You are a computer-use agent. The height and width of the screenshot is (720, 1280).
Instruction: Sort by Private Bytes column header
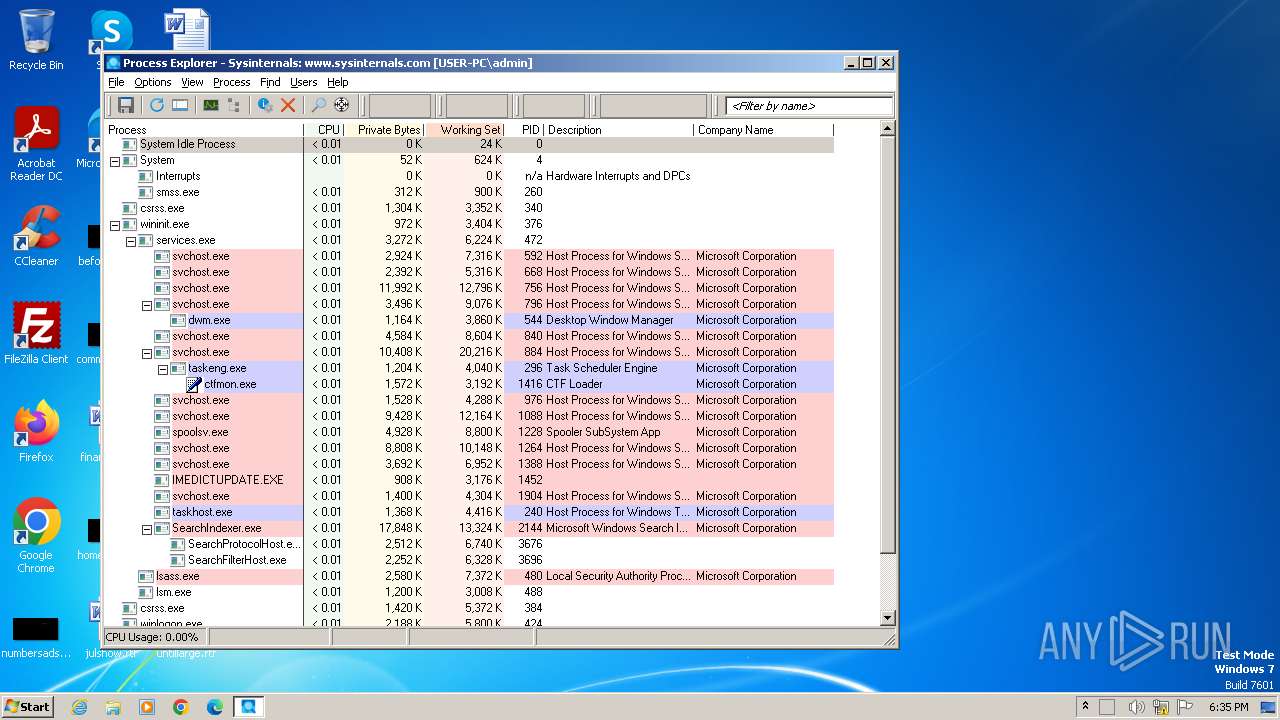(385, 130)
